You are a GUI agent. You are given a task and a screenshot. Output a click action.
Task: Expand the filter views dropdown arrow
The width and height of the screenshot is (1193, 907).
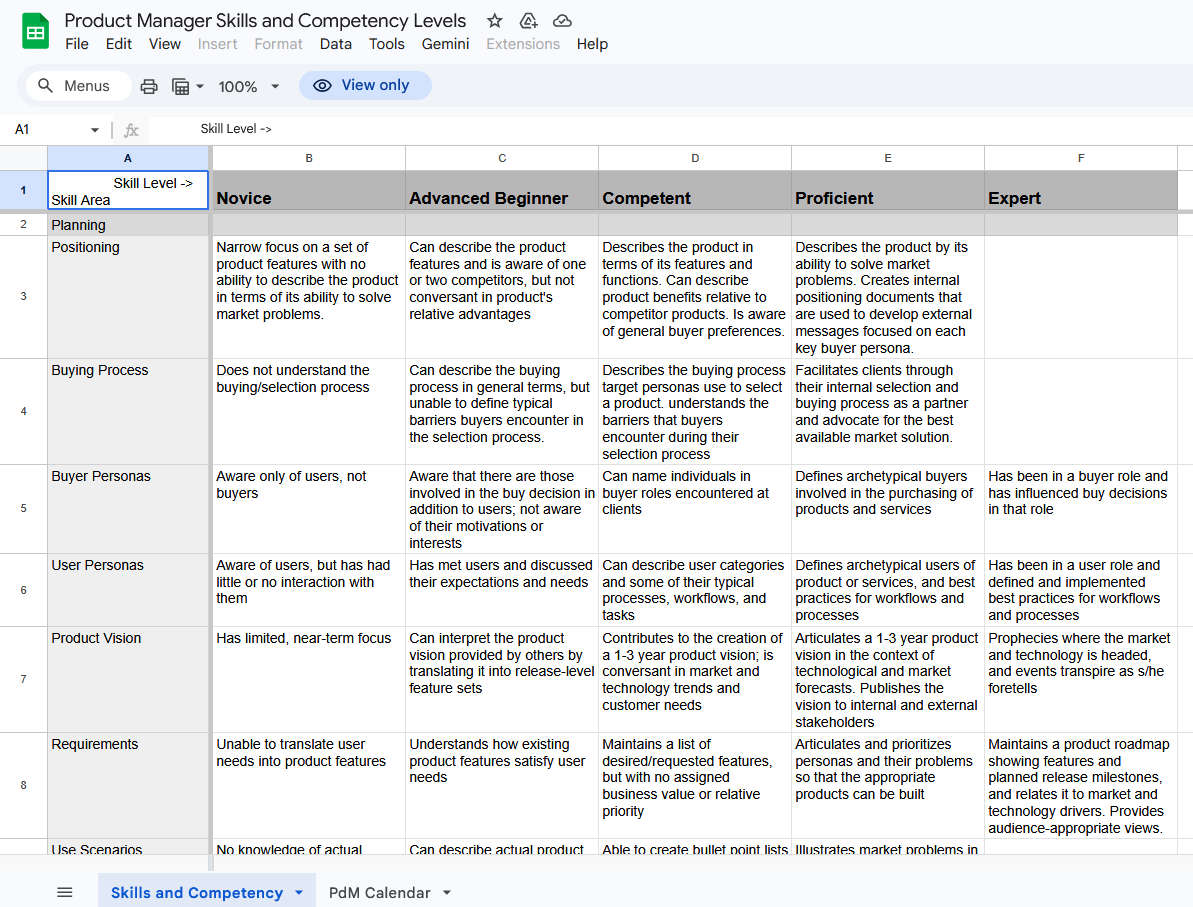point(200,86)
